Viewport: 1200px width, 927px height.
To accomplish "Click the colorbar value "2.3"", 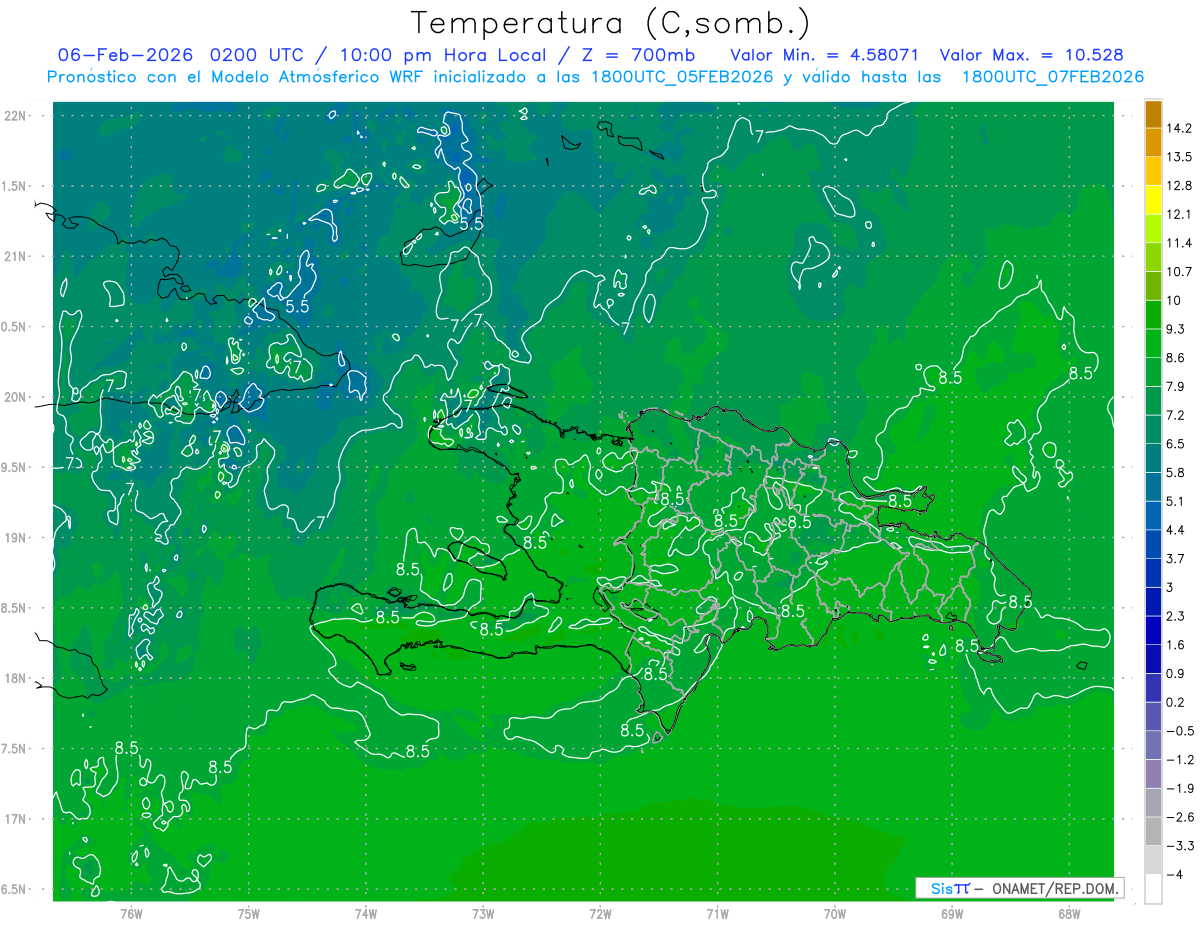I will click(1176, 616).
